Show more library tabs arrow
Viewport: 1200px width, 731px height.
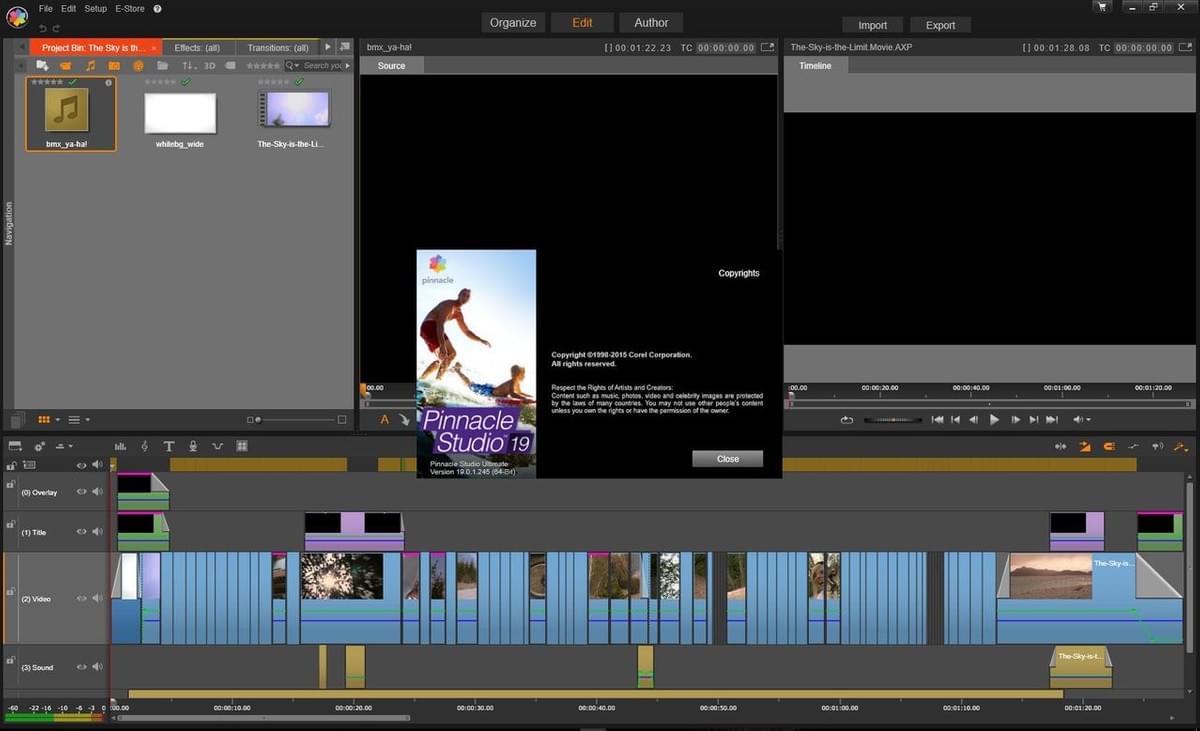(327, 47)
